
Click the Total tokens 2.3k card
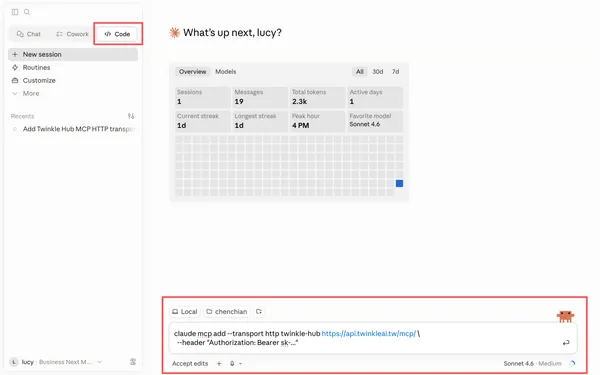tap(318, 97)
